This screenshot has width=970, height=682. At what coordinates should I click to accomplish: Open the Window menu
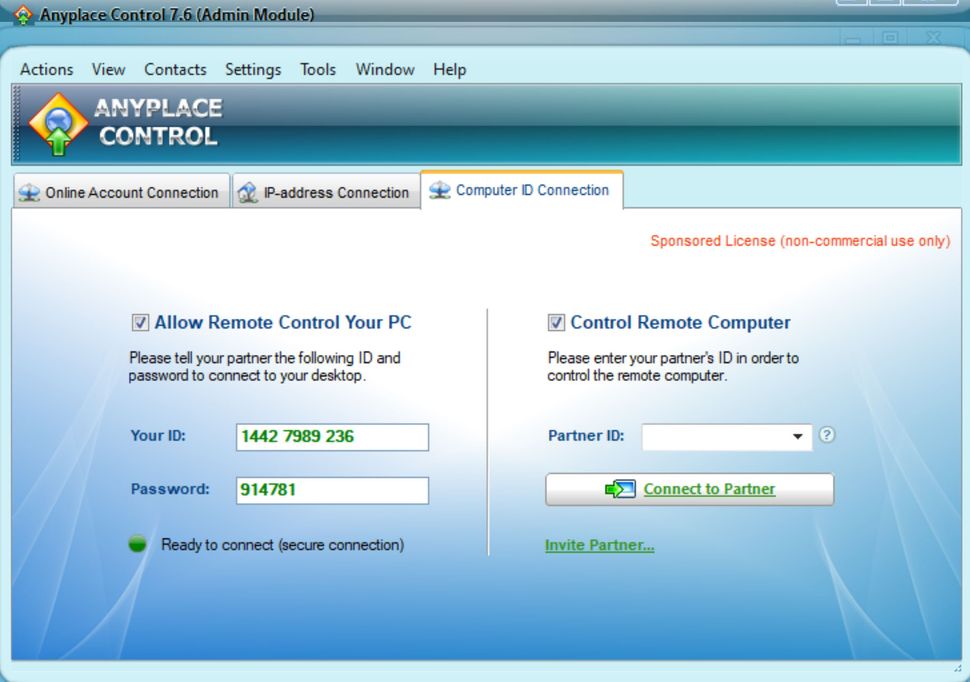(x=385, y=69)
